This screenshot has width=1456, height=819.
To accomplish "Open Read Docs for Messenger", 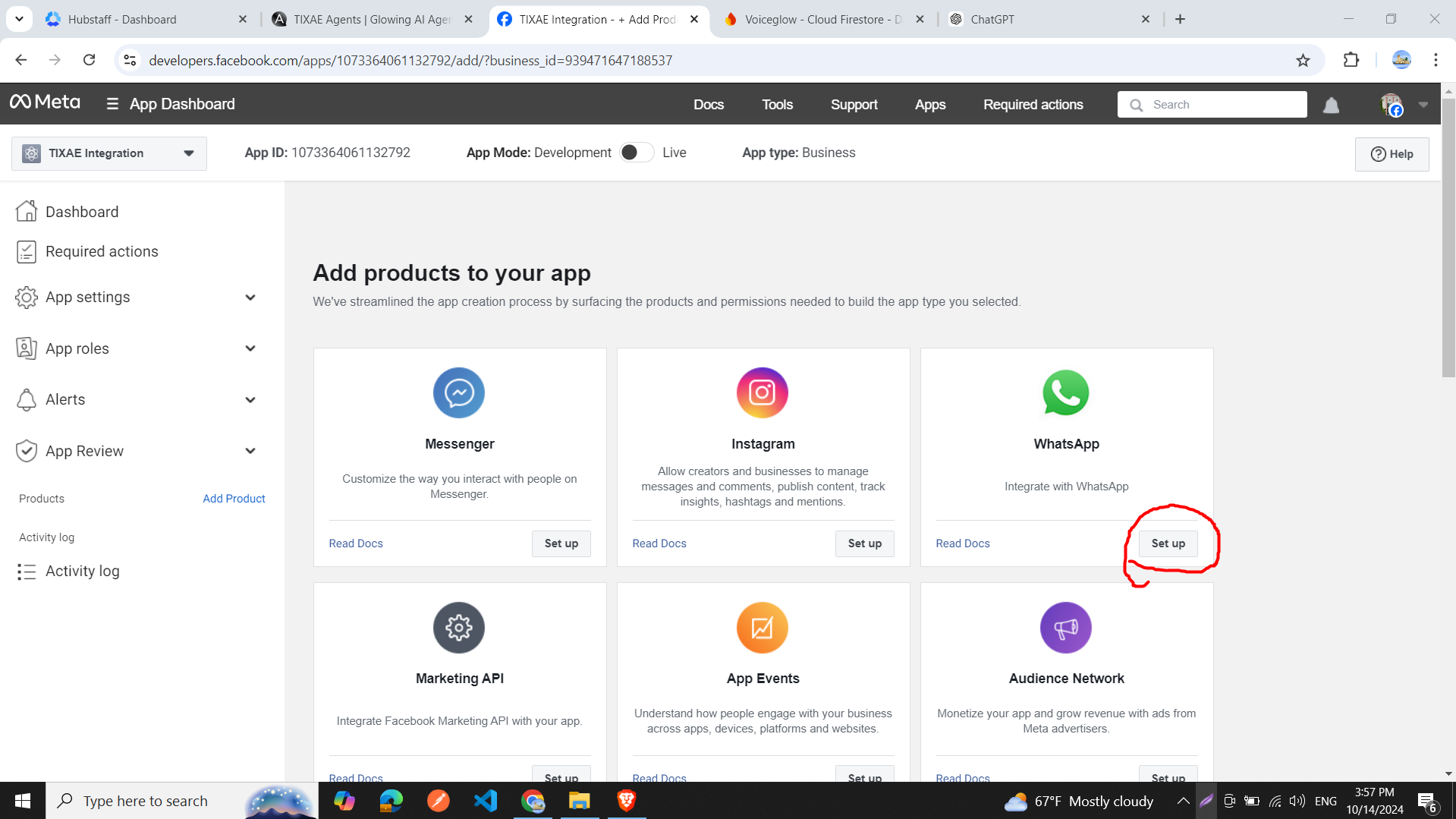I will coord(355,543).
